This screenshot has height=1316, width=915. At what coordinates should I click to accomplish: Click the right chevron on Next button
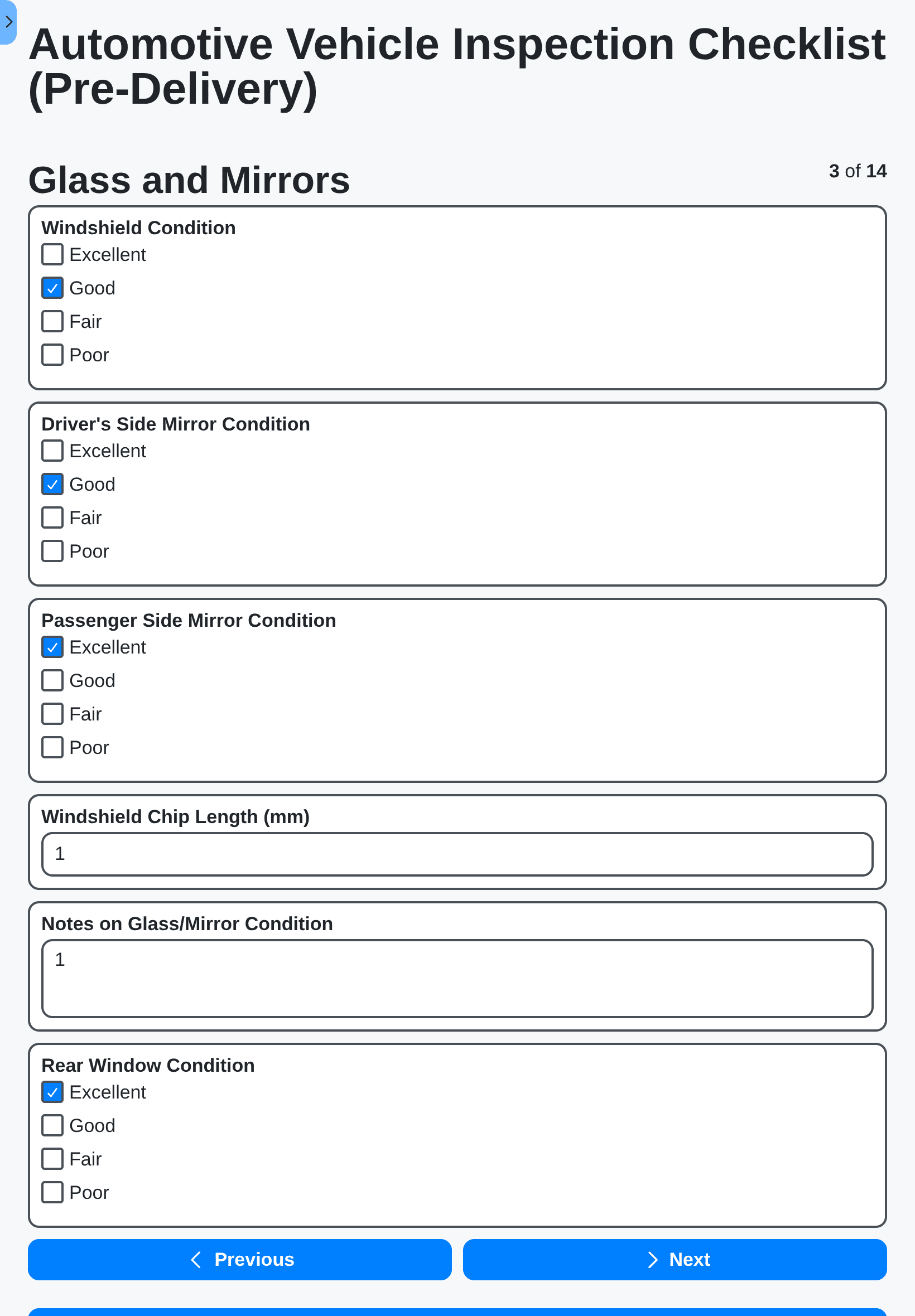coord(652,1259)
